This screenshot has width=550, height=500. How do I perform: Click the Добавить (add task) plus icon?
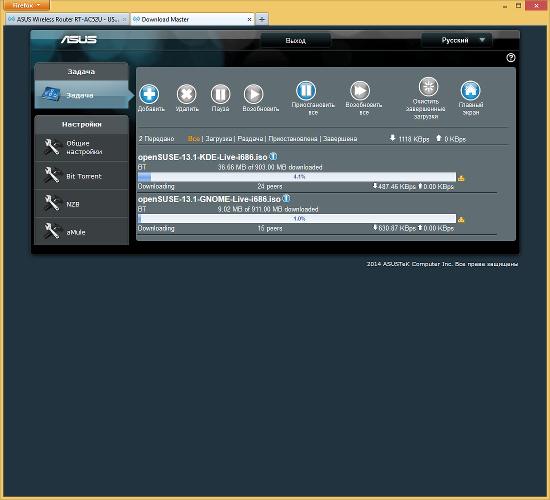tap(149, 94)
